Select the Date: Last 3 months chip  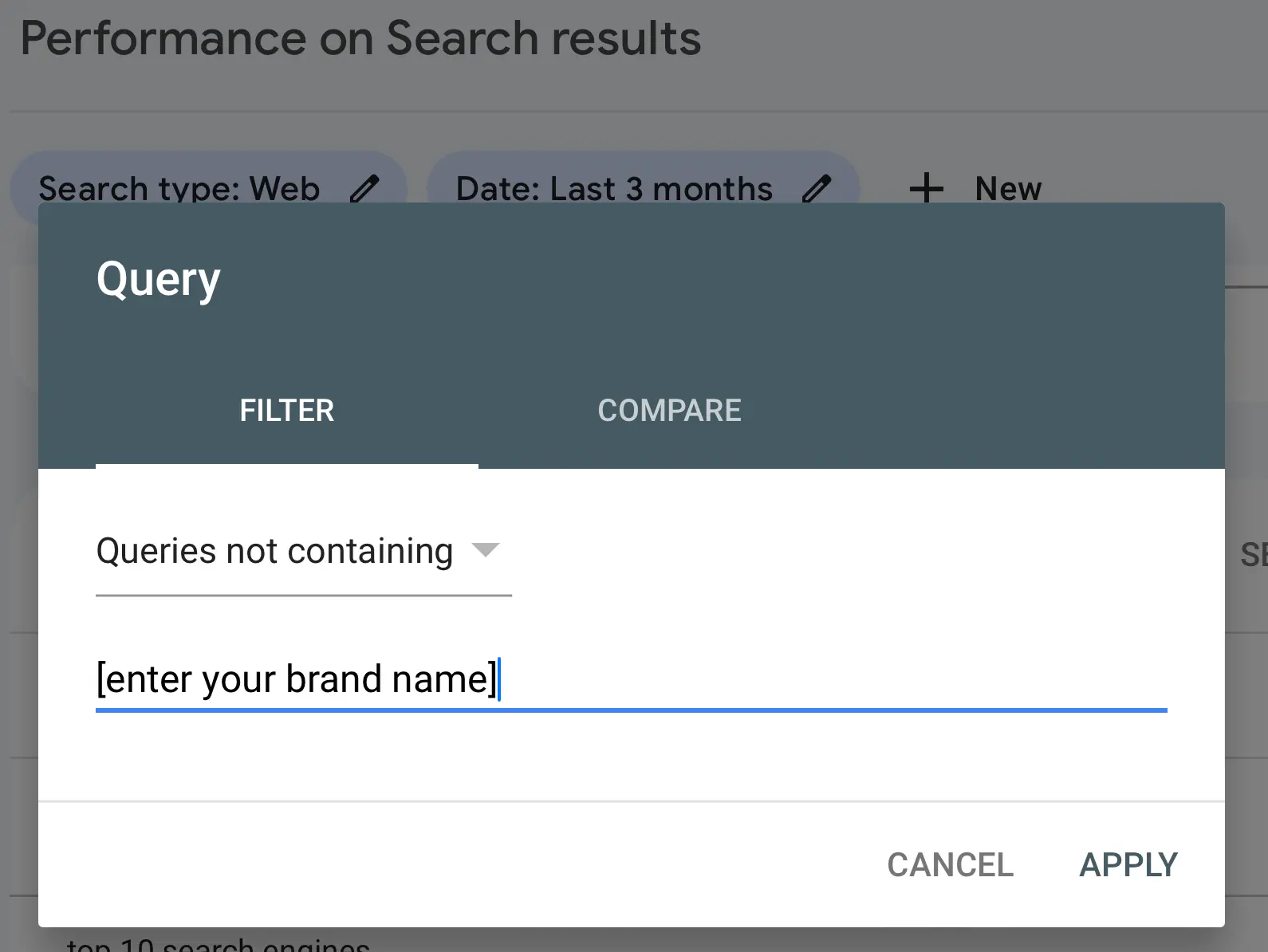[614, 189]
